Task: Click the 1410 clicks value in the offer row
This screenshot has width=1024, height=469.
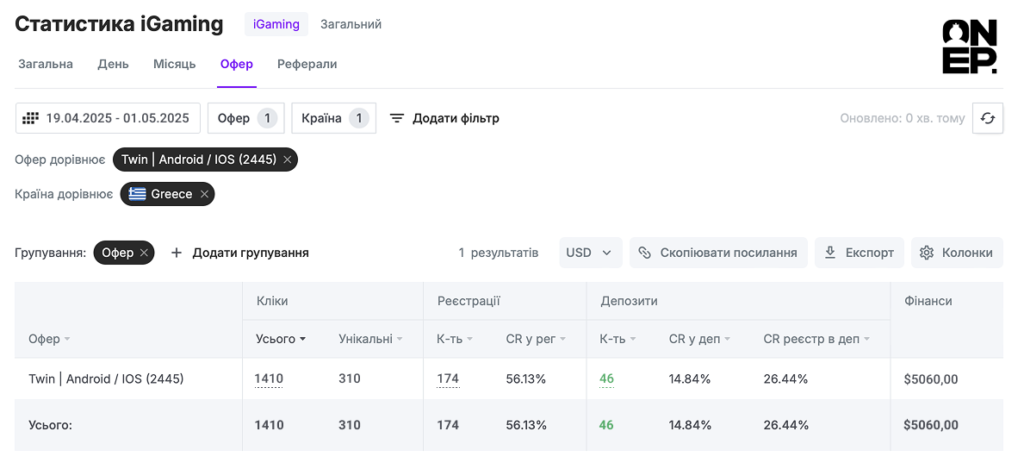Action: click(269, 379)
